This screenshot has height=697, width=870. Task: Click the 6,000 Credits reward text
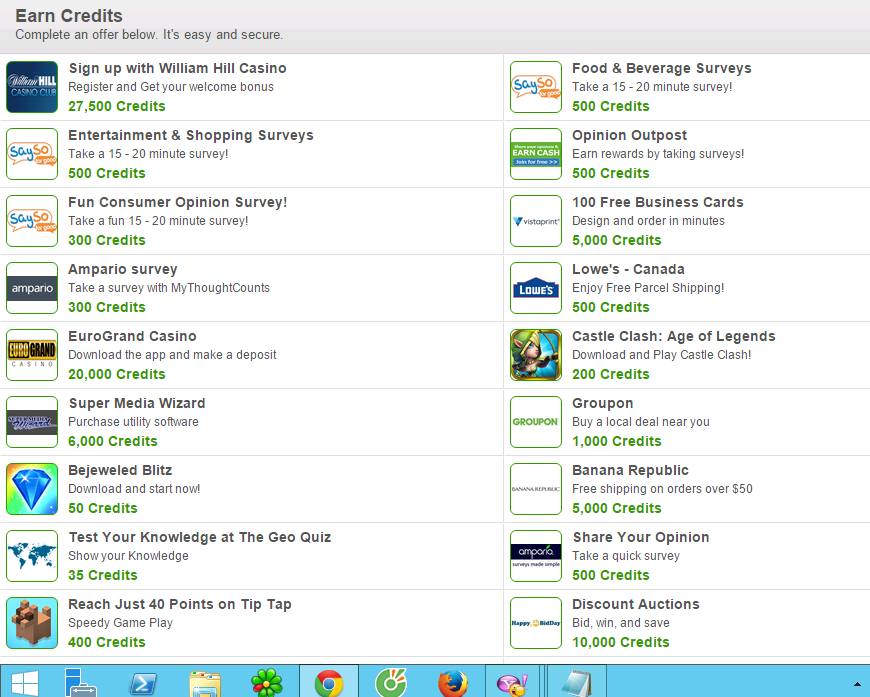click(x=113, y=441)
